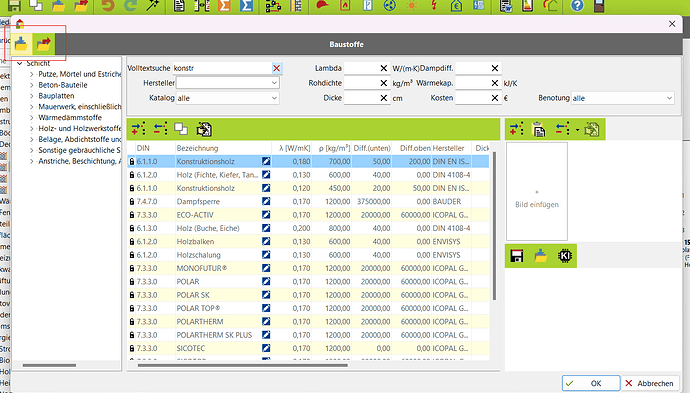Click the redo arrow in main toolbar

click(x=130, y=6)
